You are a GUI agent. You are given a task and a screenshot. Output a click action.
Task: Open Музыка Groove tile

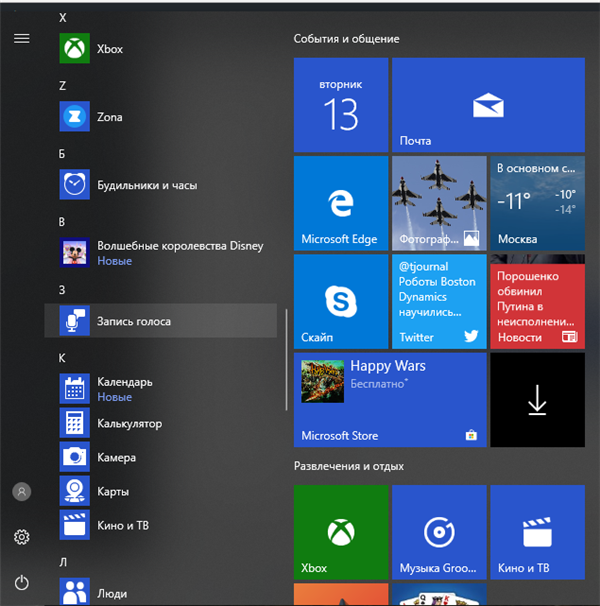[x=439, y=532]
